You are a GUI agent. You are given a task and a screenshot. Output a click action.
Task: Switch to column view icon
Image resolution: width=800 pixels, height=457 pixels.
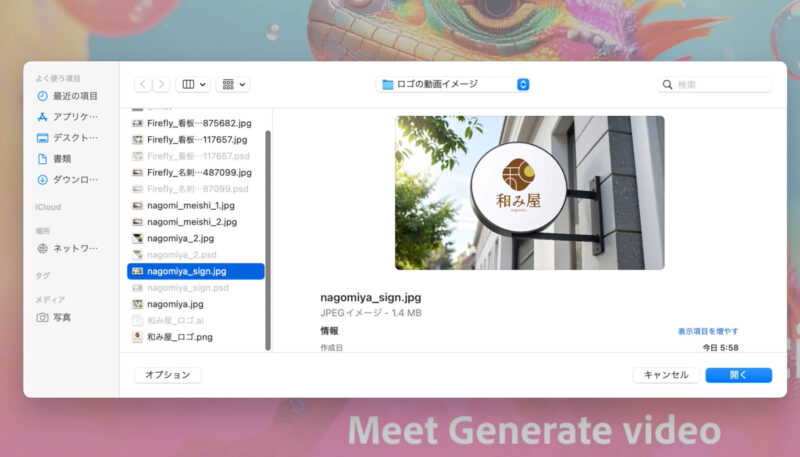point(188,84)
